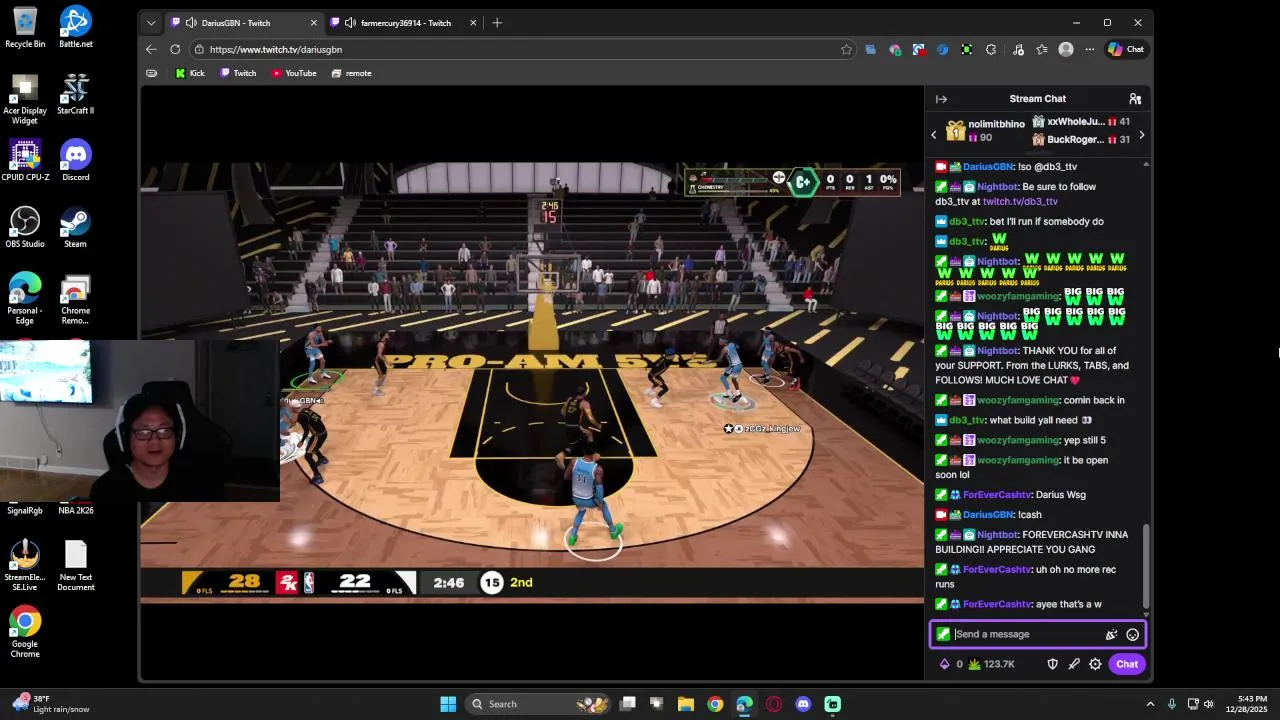Show hidden system tray icons
Screen dimensions: 1280x720
click(x=1150, y=704)
